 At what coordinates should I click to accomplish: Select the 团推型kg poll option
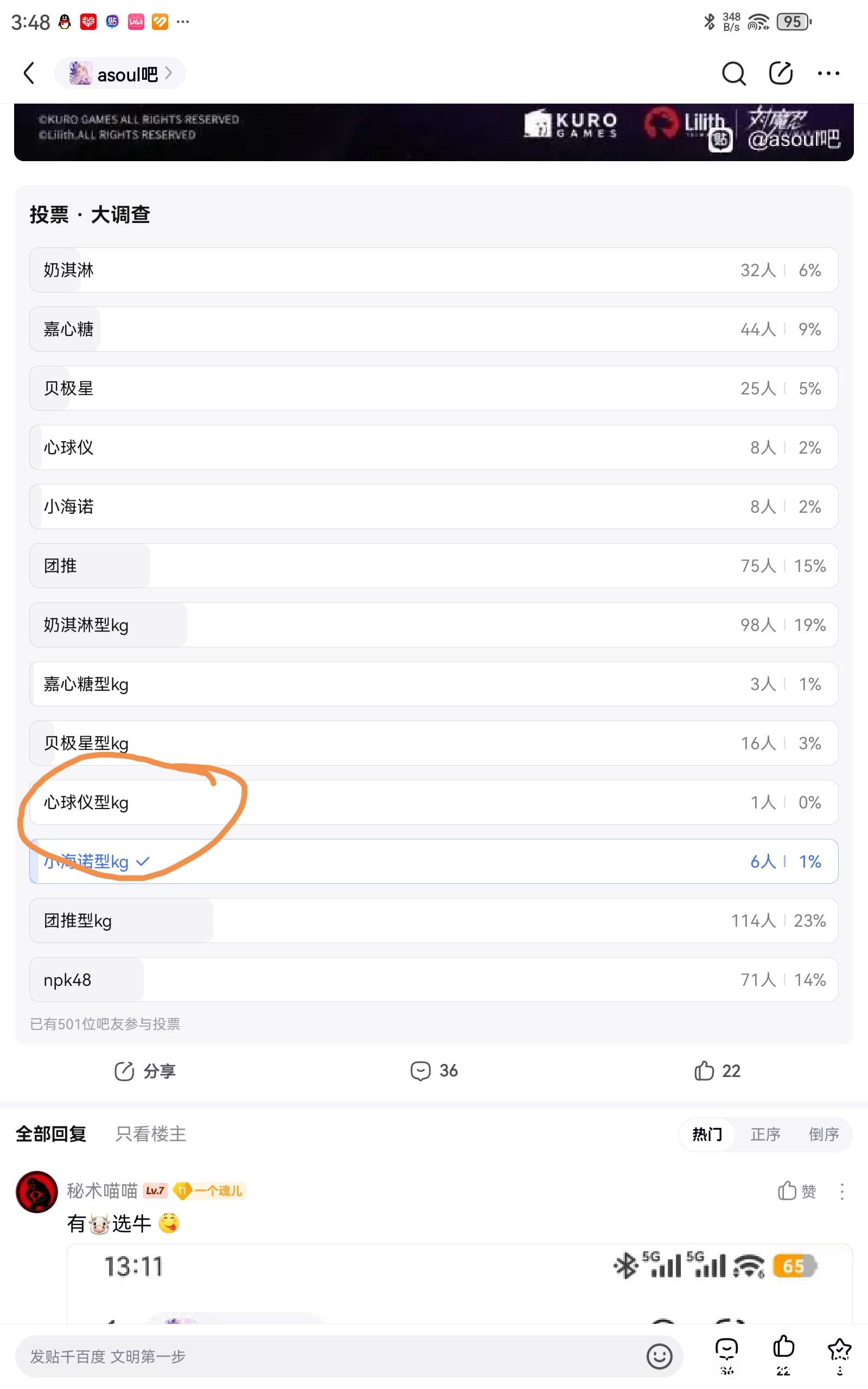[x=434, y=921]
